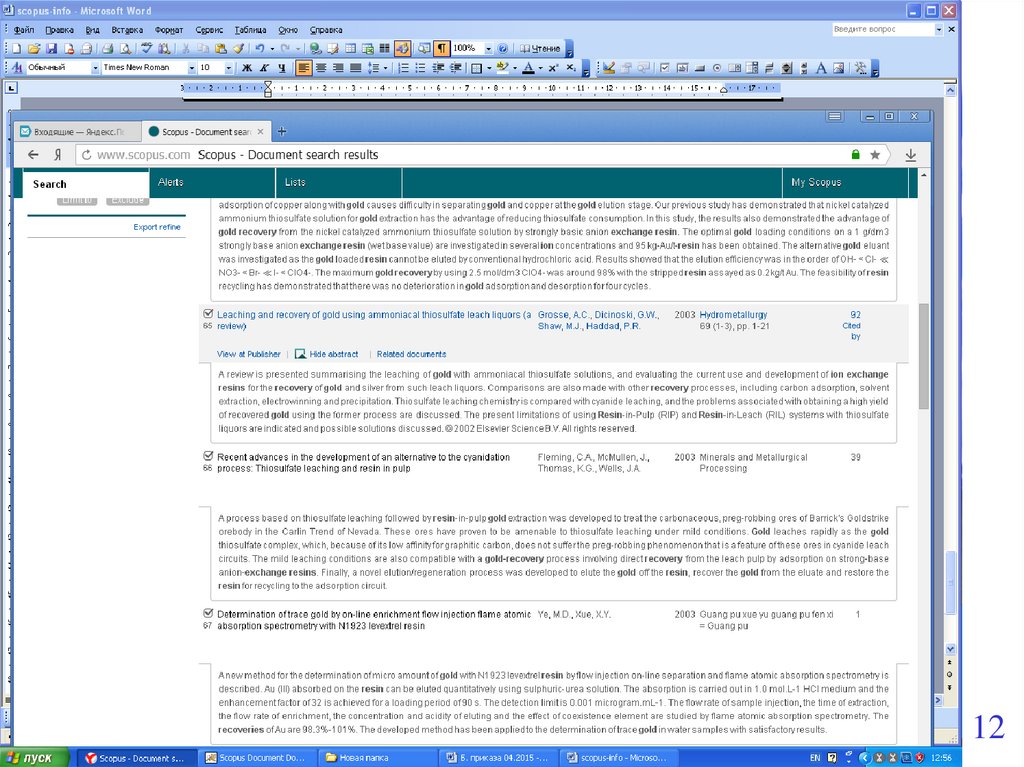The height and width of the screenshot is (767, 1024).
Task: Open 'Scopus Document Do...' taskbar window
Action: pos(255,758)
